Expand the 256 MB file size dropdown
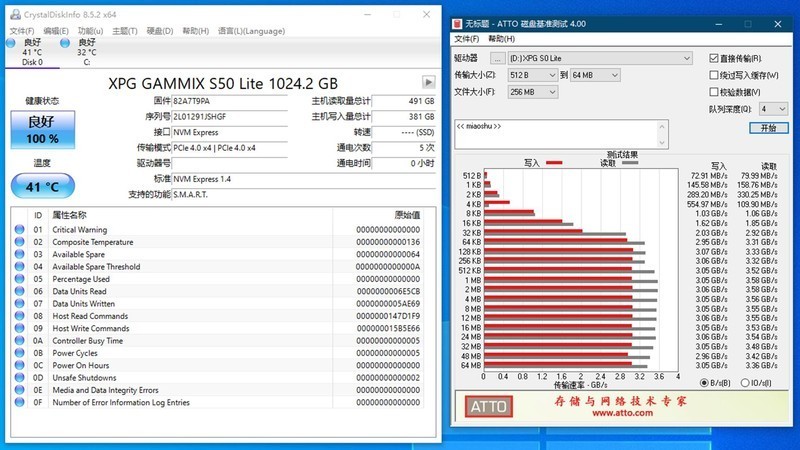 tap(533, 92)
